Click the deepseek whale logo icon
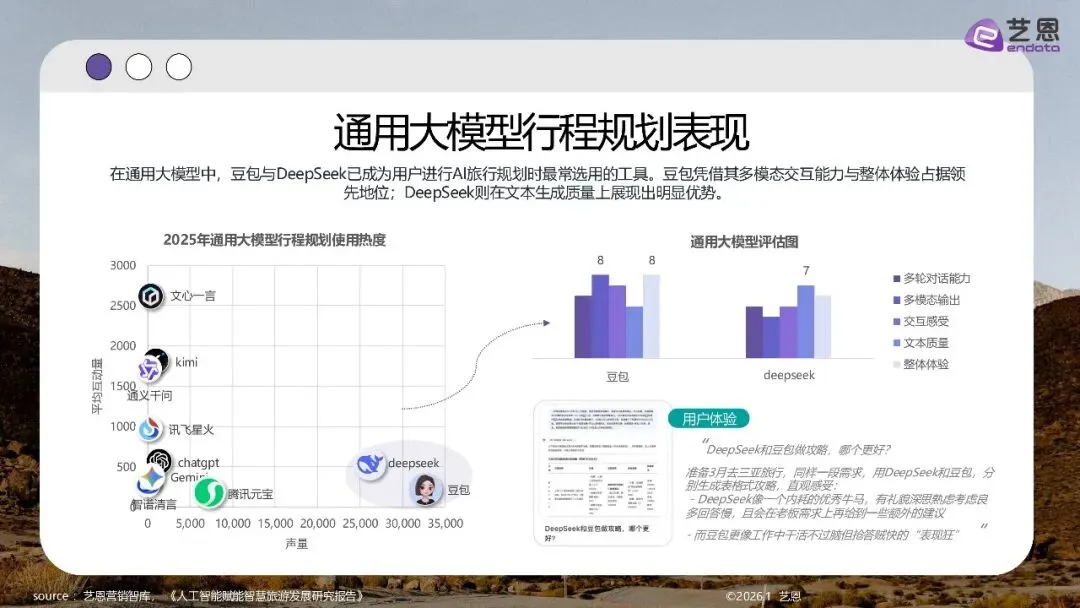The width and height of the screenshot is (1080, 608). click(370, 465)
